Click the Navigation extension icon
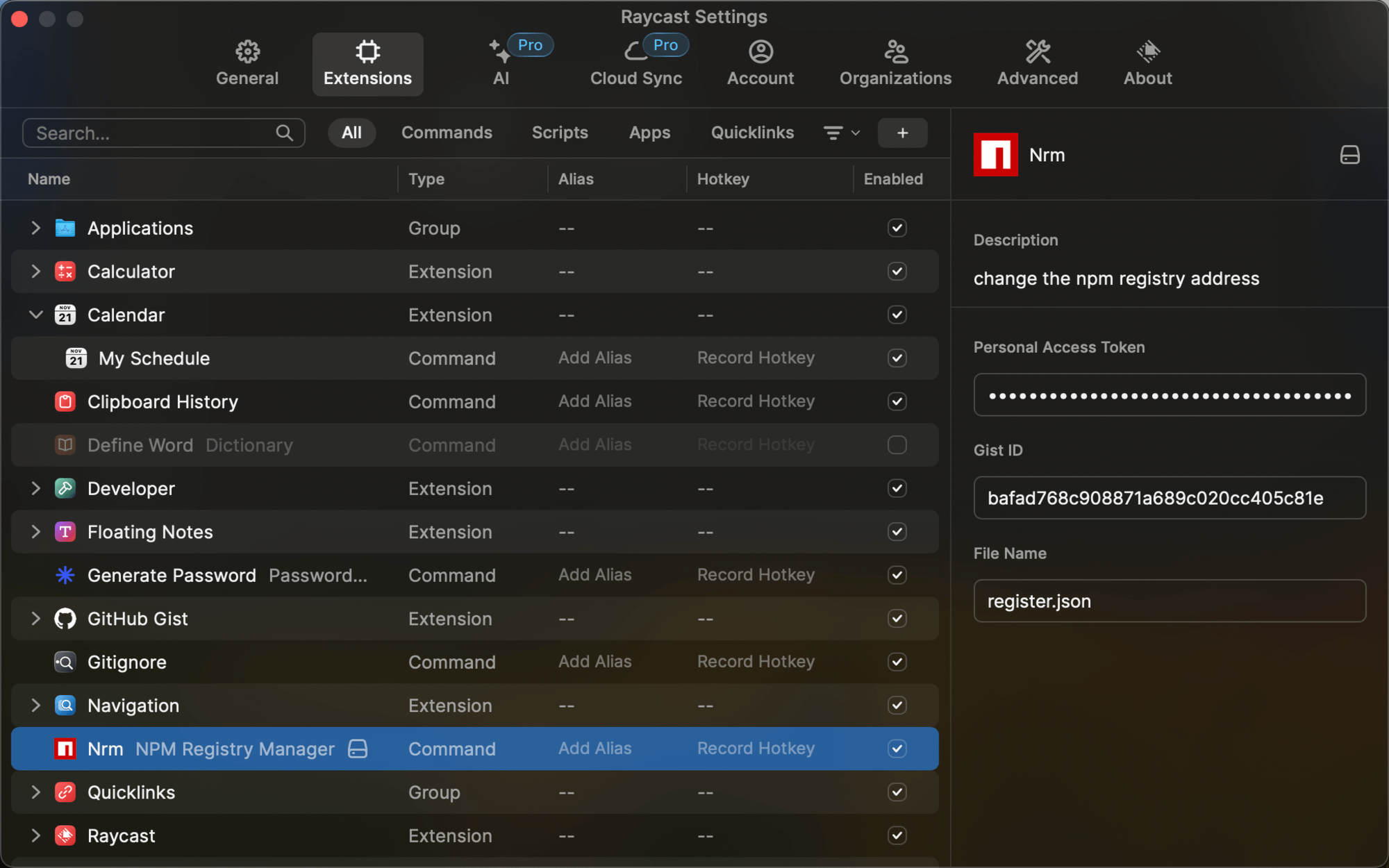Viewport: 1389px width, 868px height. tap(65, 706)
